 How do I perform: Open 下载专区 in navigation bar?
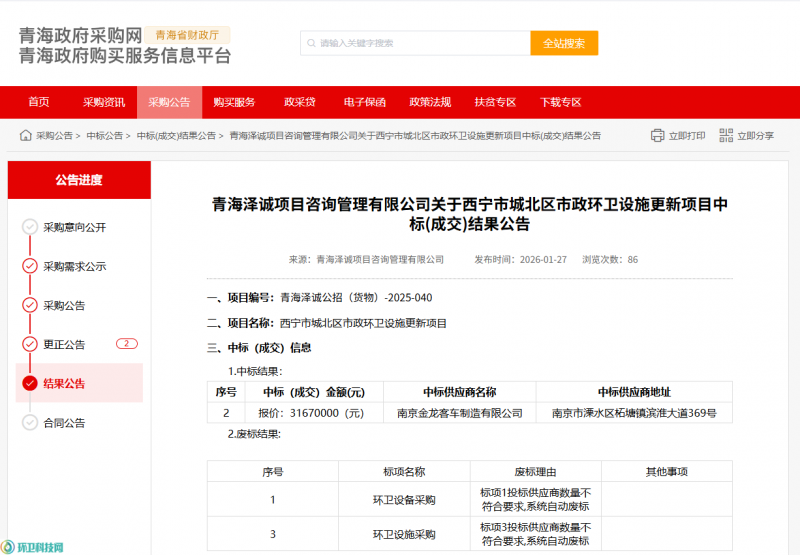[x=560, y=102]
